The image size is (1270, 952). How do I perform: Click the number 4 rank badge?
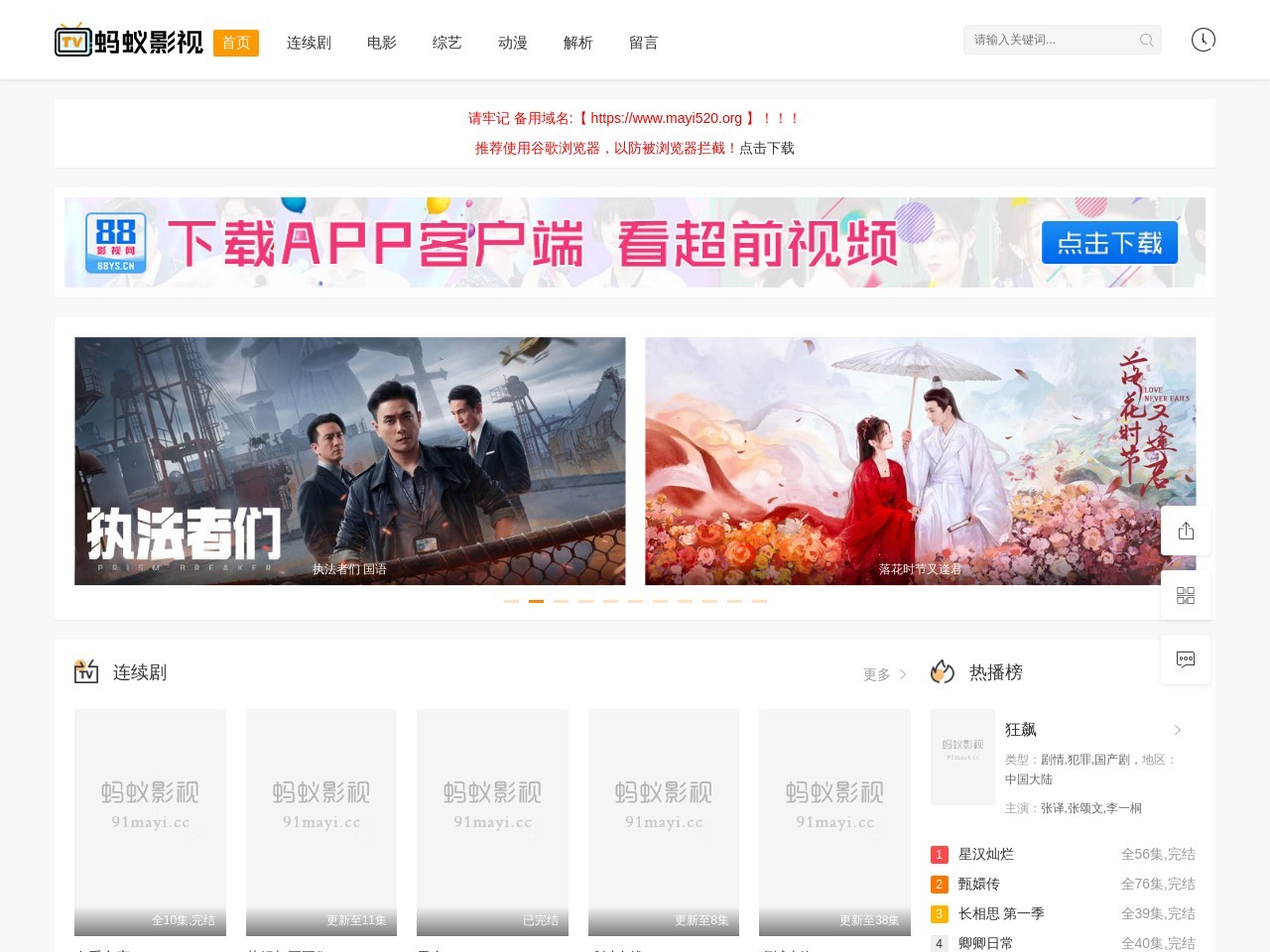pos(940,943)
